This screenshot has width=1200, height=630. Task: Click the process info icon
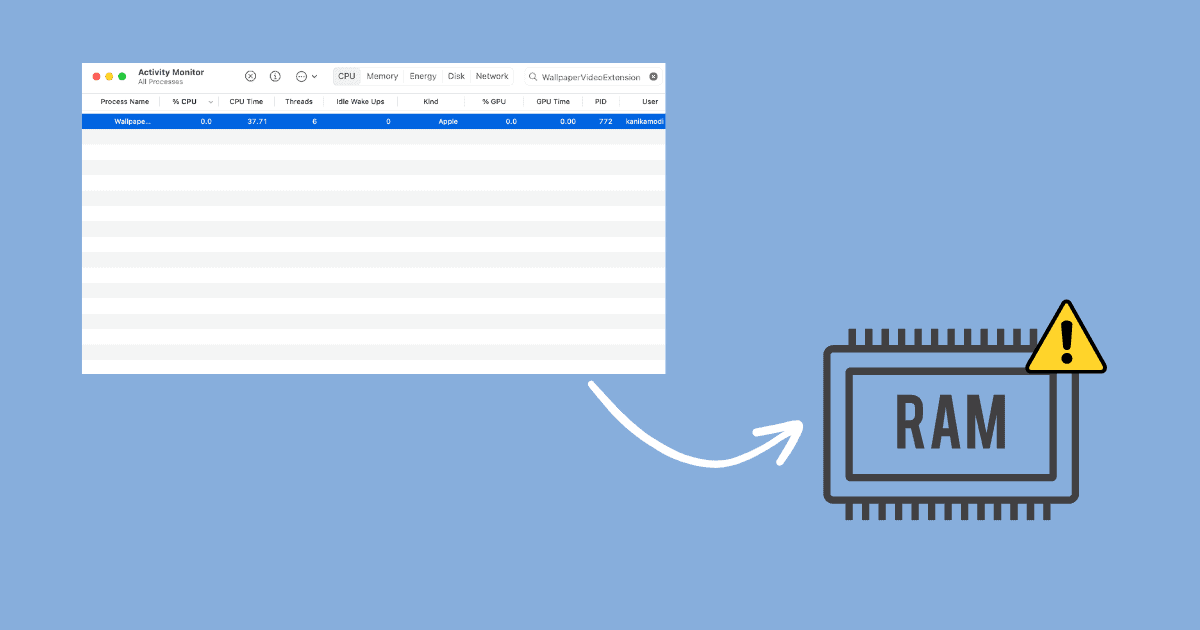[x=275, y=76]
